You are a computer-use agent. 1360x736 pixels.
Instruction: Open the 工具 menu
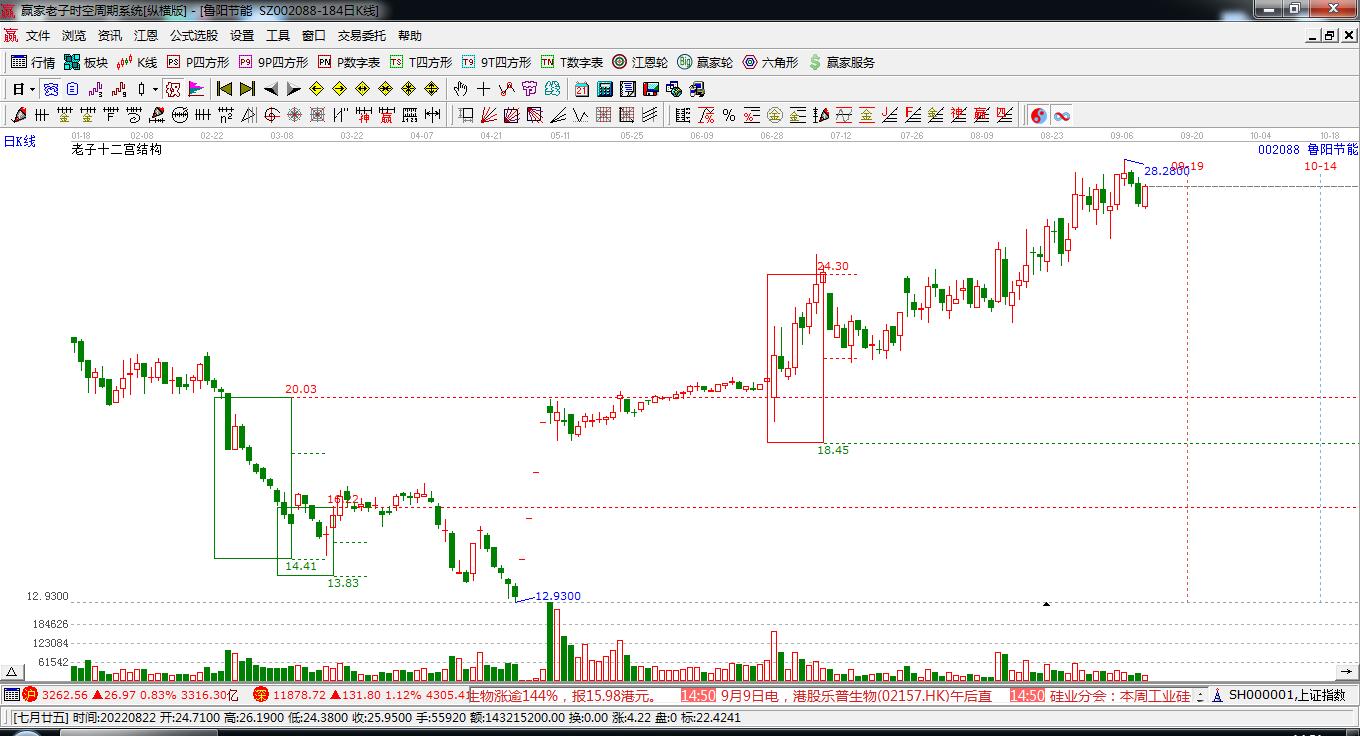(x=278, y=35)
